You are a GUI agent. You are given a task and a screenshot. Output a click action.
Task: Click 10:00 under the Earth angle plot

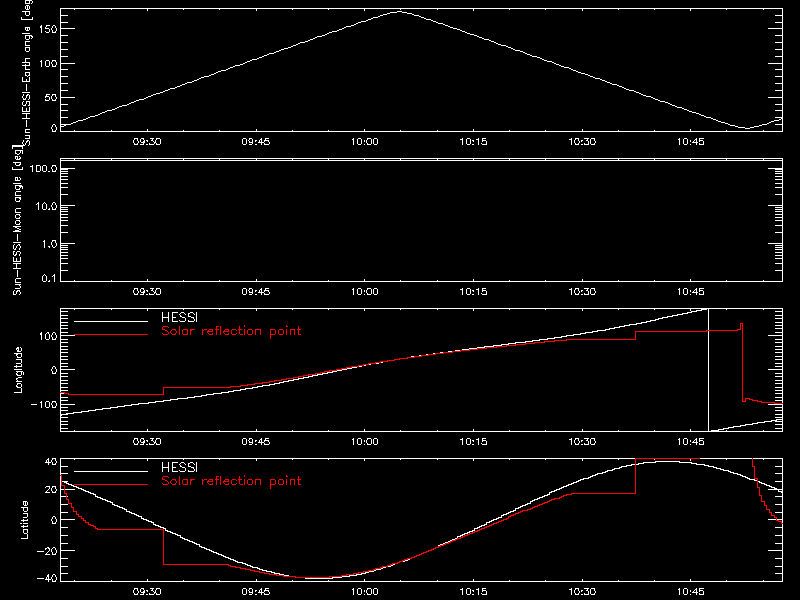[x=365, y=141]
